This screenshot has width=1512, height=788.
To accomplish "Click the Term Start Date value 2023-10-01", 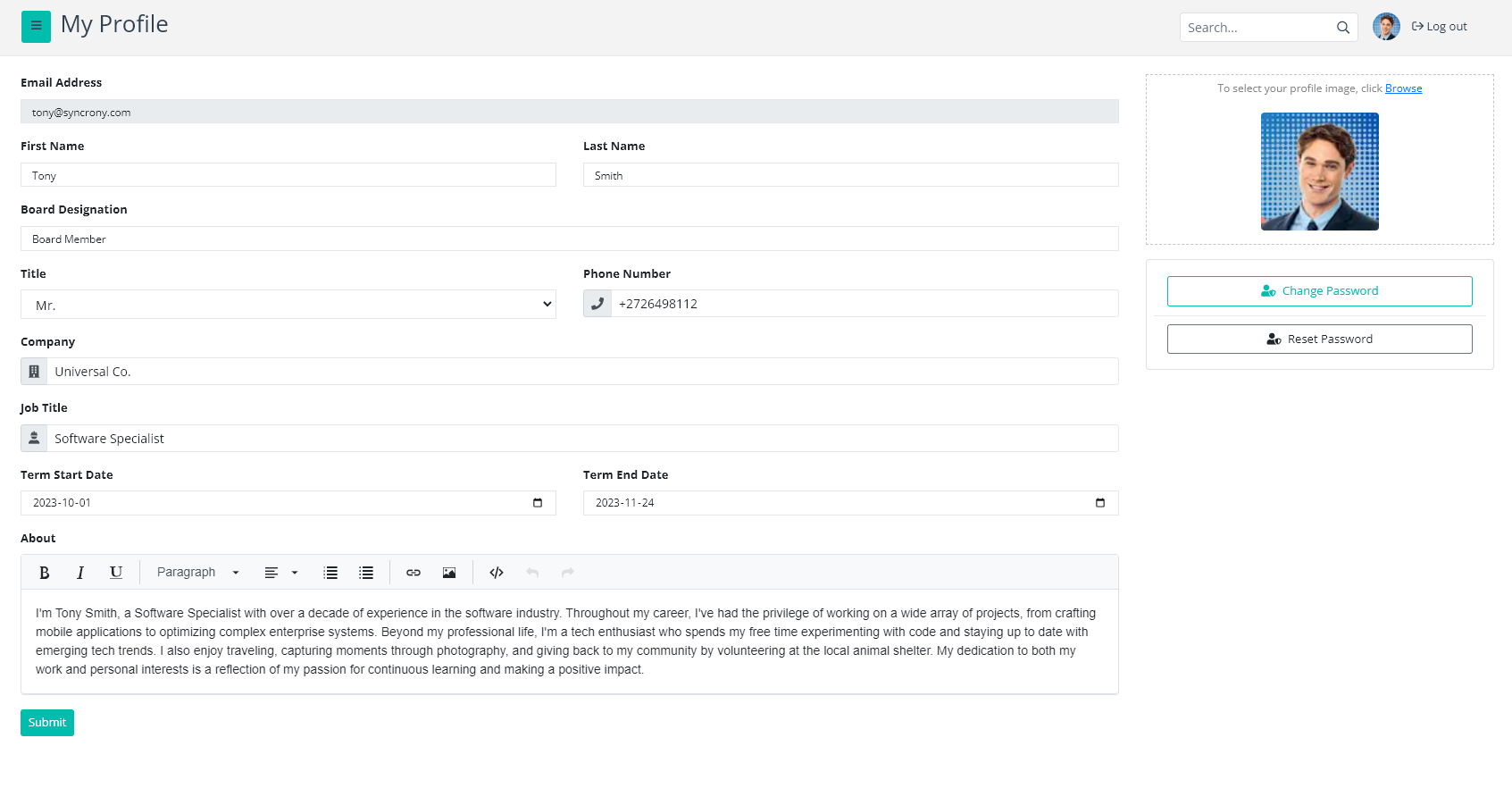I will click(62, 503).
